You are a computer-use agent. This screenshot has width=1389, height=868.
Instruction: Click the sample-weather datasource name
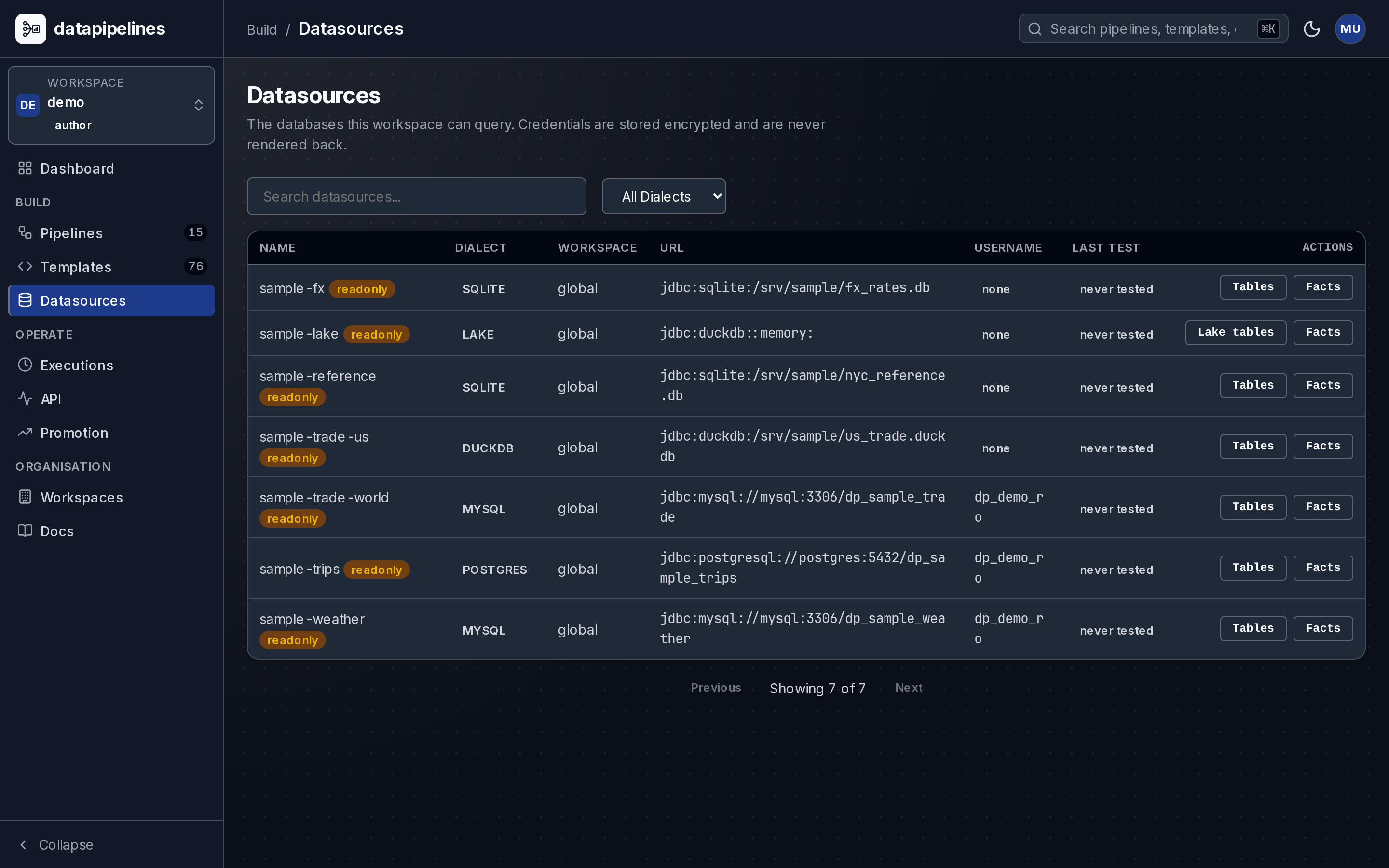pos(312,619)
